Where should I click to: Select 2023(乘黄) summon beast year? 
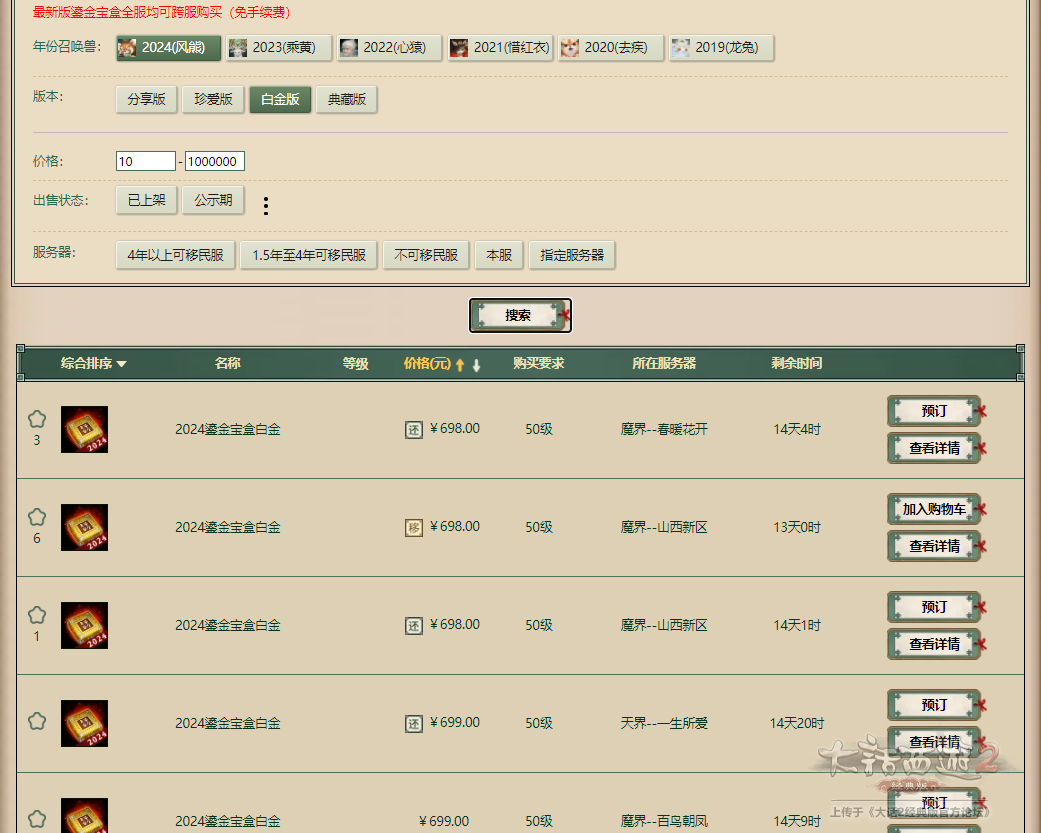tap(278, 48)
